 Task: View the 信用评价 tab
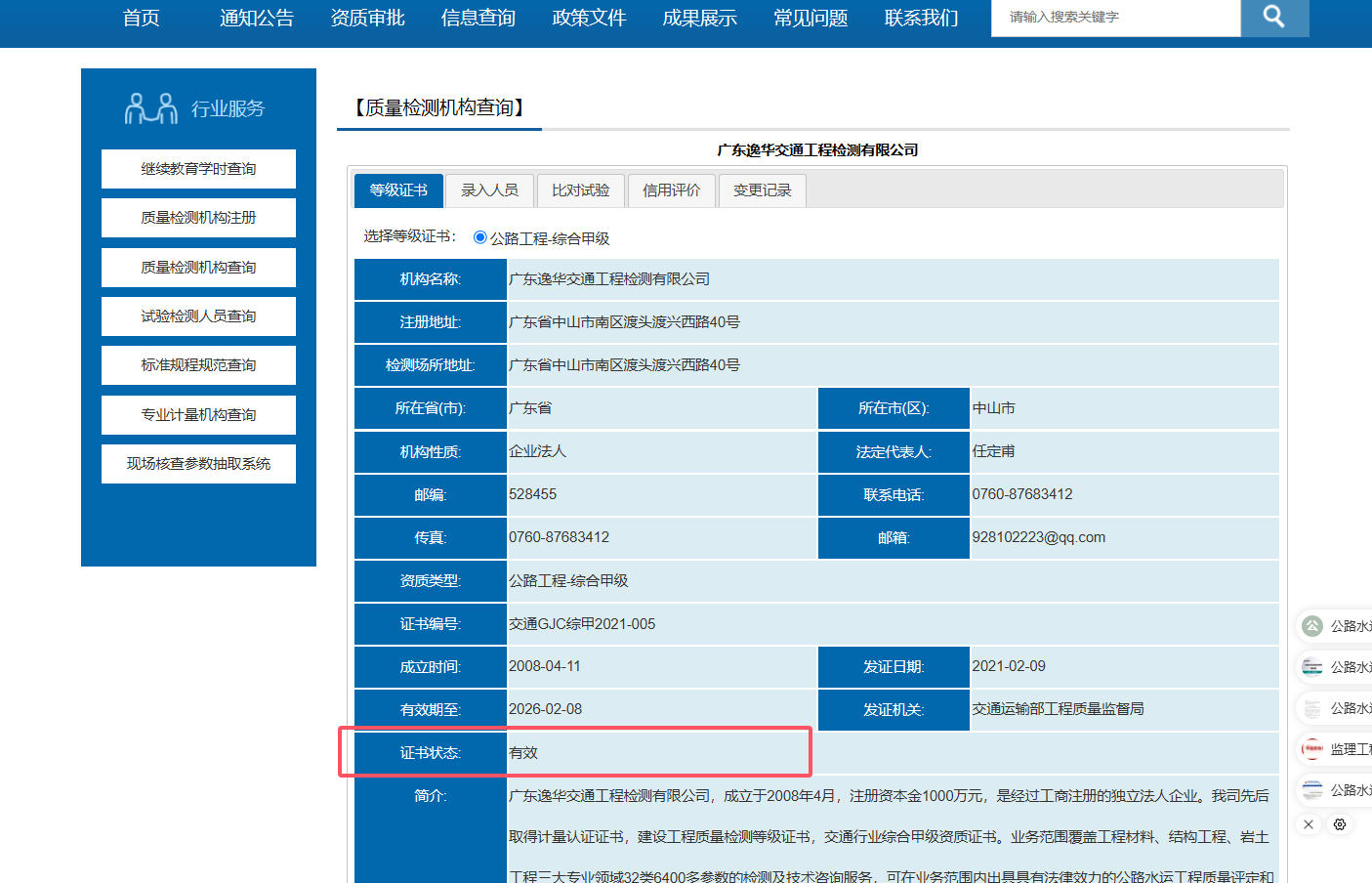pos(671,190)
